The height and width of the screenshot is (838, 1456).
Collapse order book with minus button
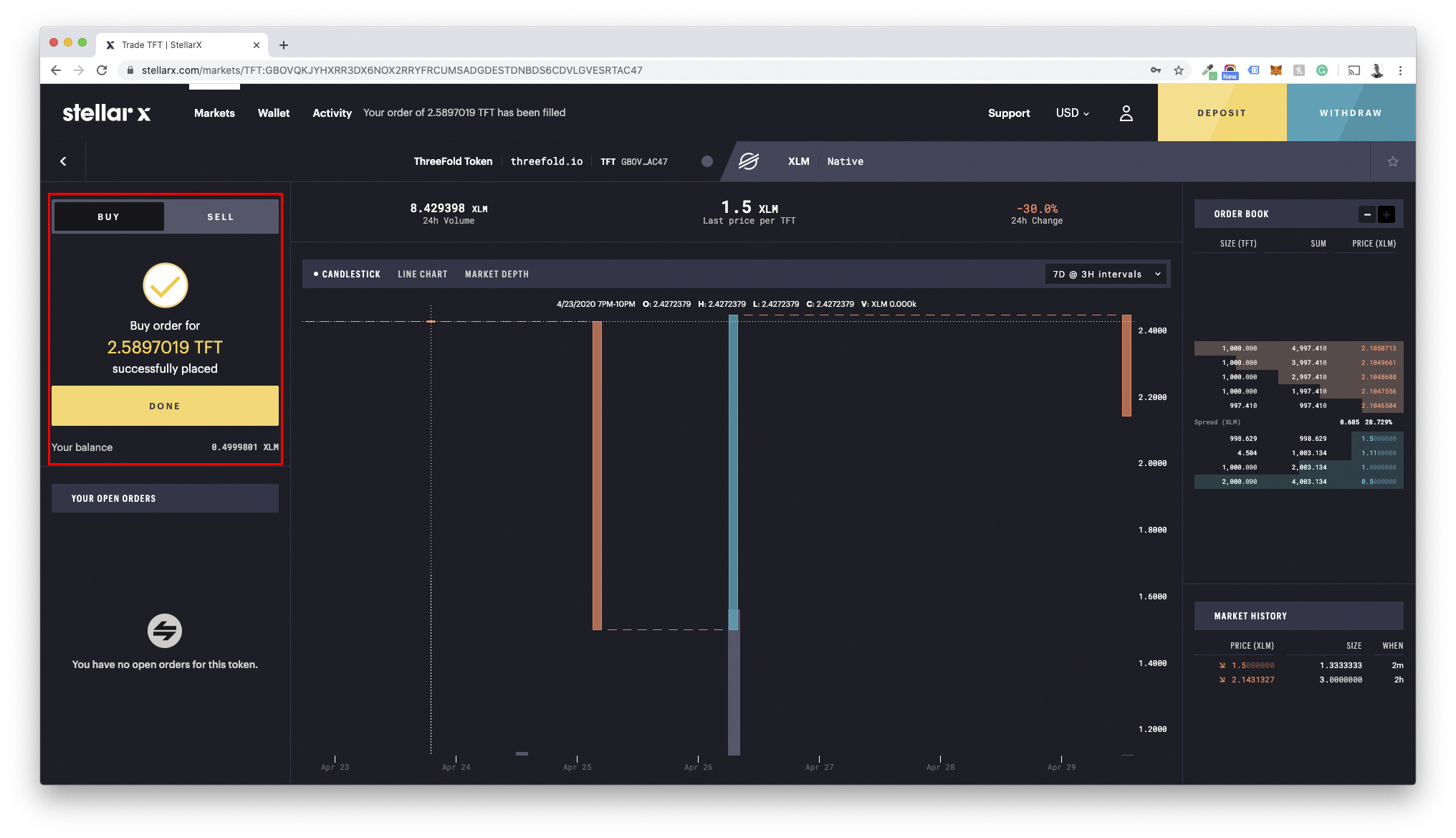pos(1367,214)
